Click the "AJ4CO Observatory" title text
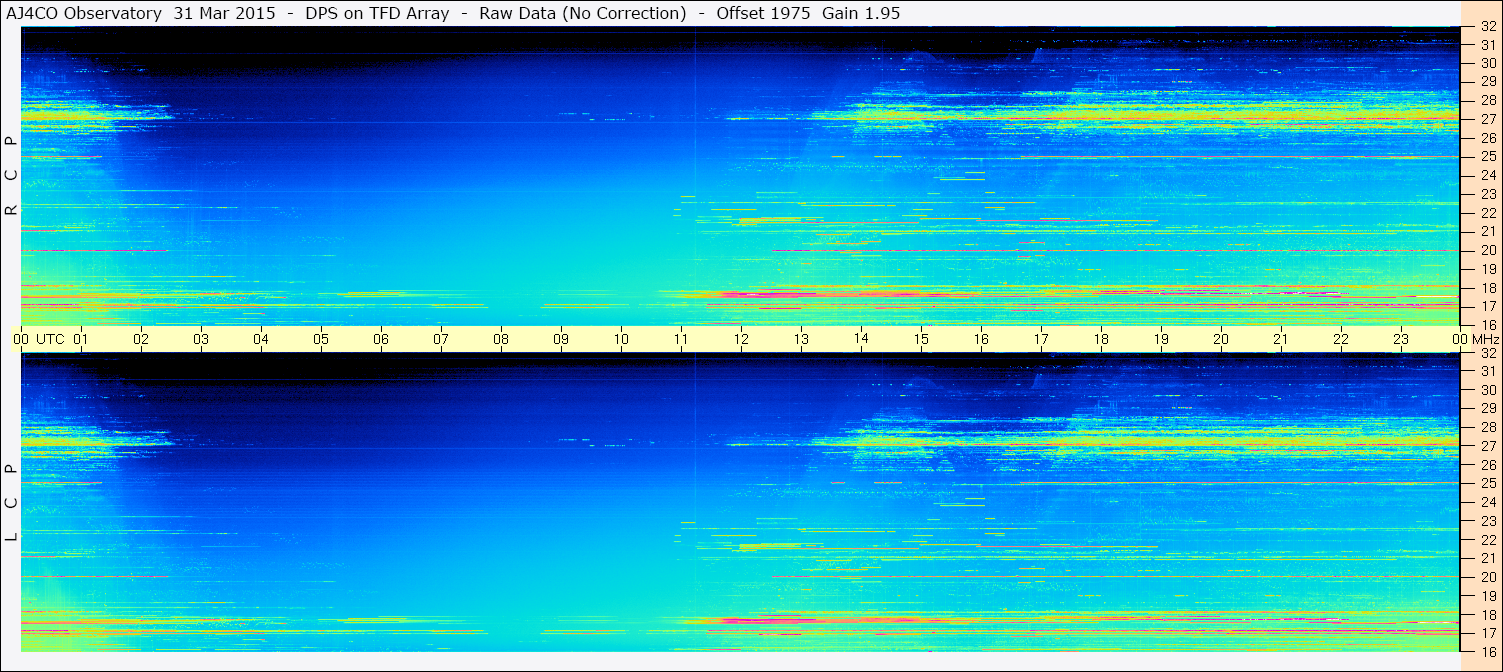Viewport: 1503px width, 672px height. click(84, 14)
